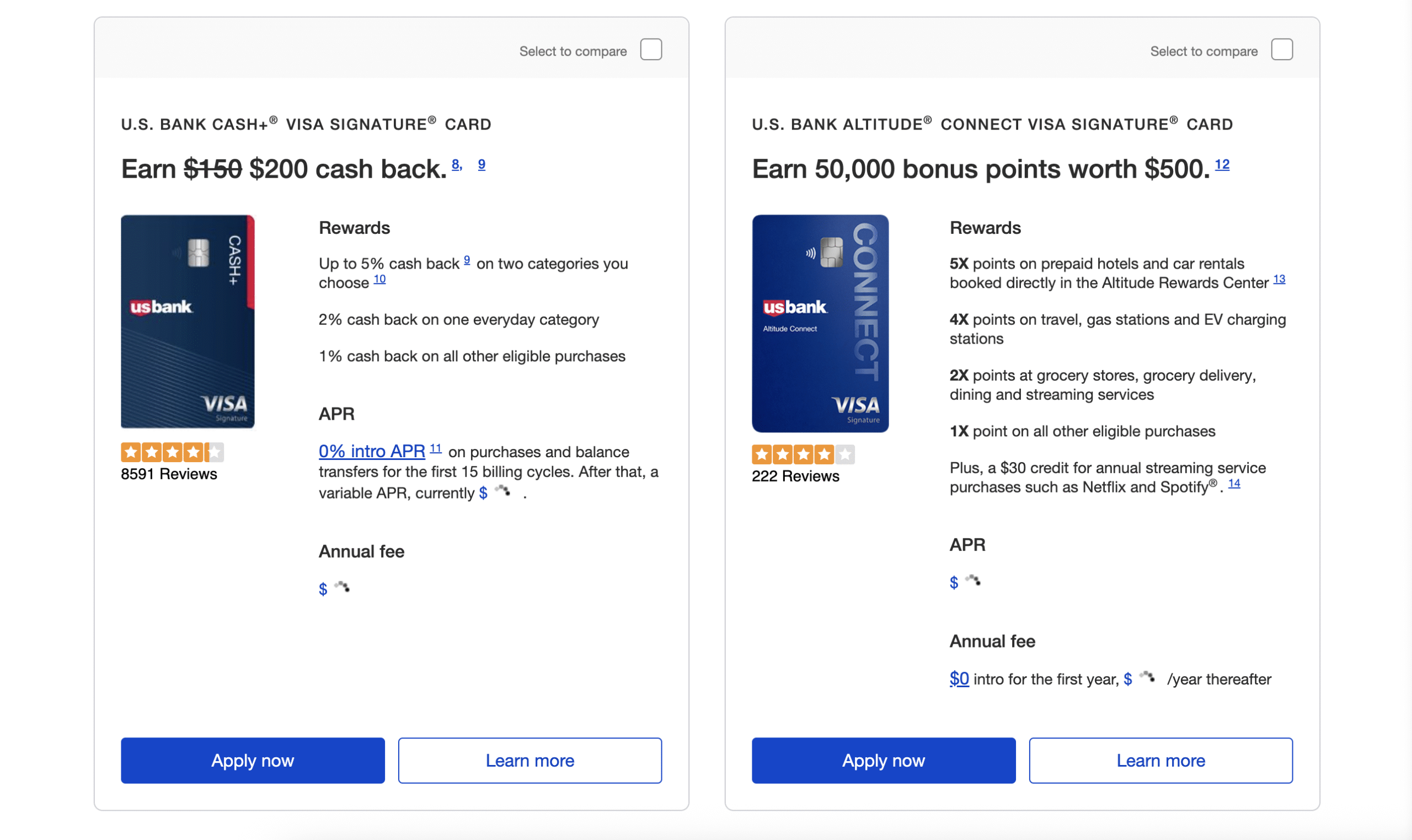Open the 0% intro APR link
1412x840 pixels.
(x=371, y=451)
